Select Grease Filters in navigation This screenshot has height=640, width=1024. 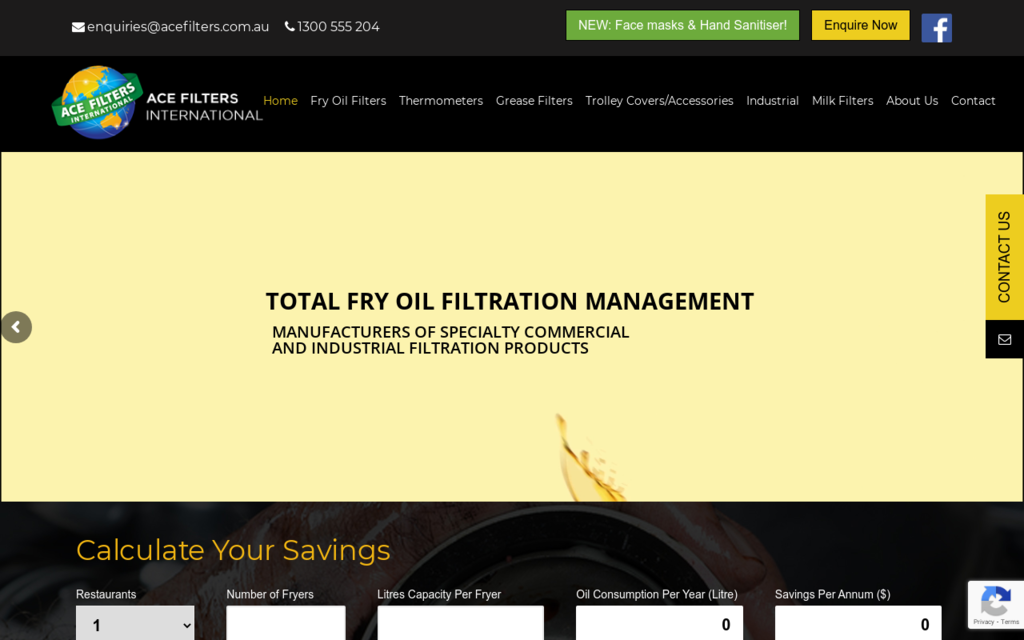click(x=534, y=101)
